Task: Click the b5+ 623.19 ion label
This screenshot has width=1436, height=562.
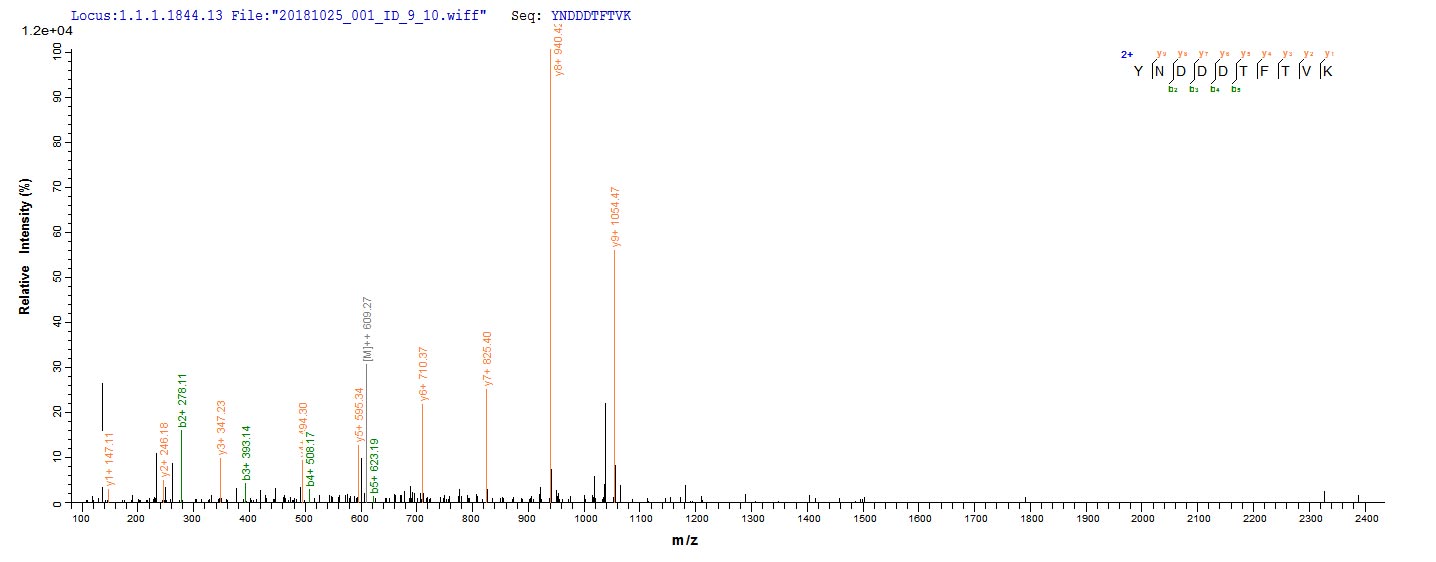Action: click(375, 466)
